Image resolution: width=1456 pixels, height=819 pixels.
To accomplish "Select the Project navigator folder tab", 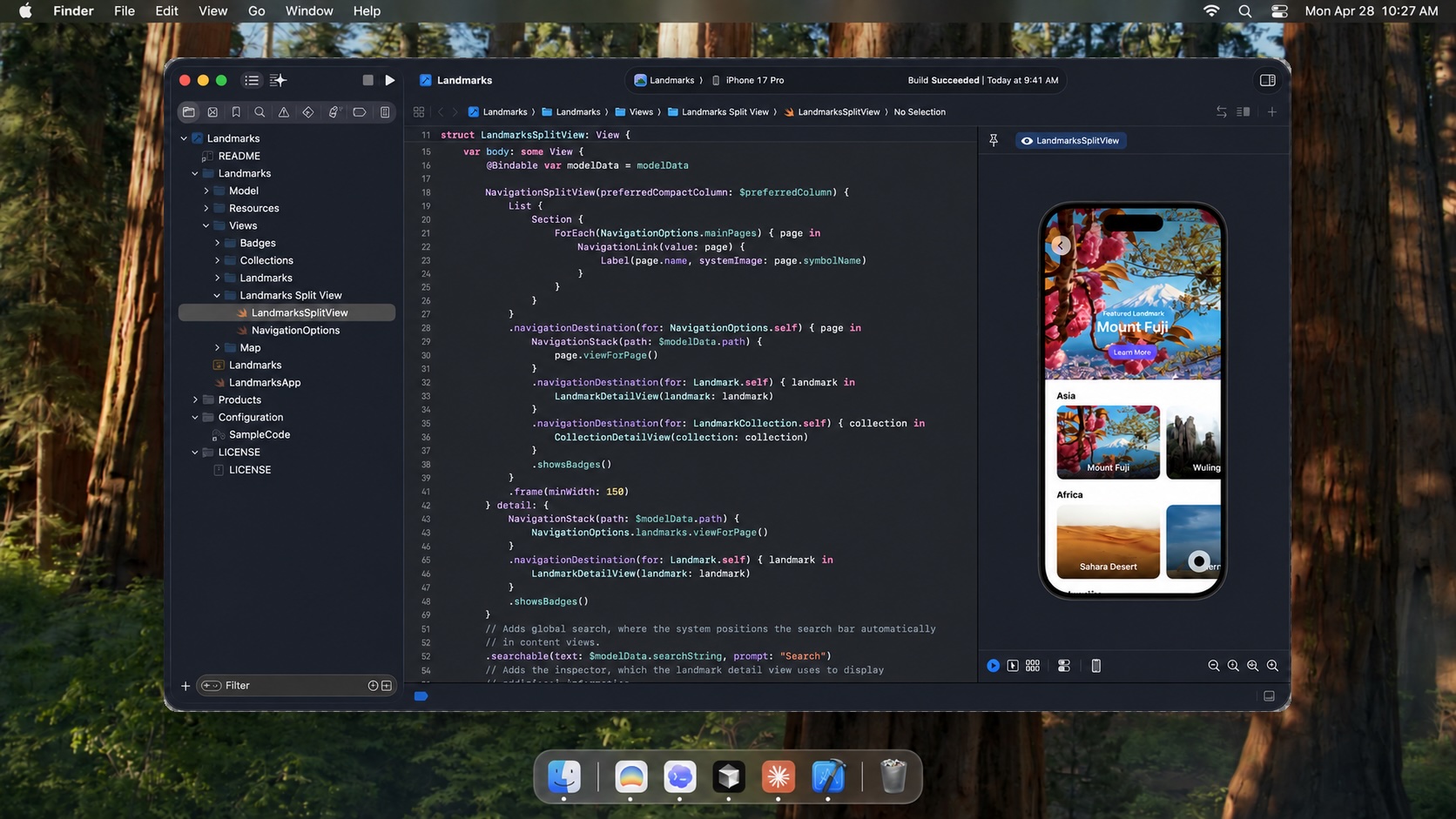I will [189, 112].
